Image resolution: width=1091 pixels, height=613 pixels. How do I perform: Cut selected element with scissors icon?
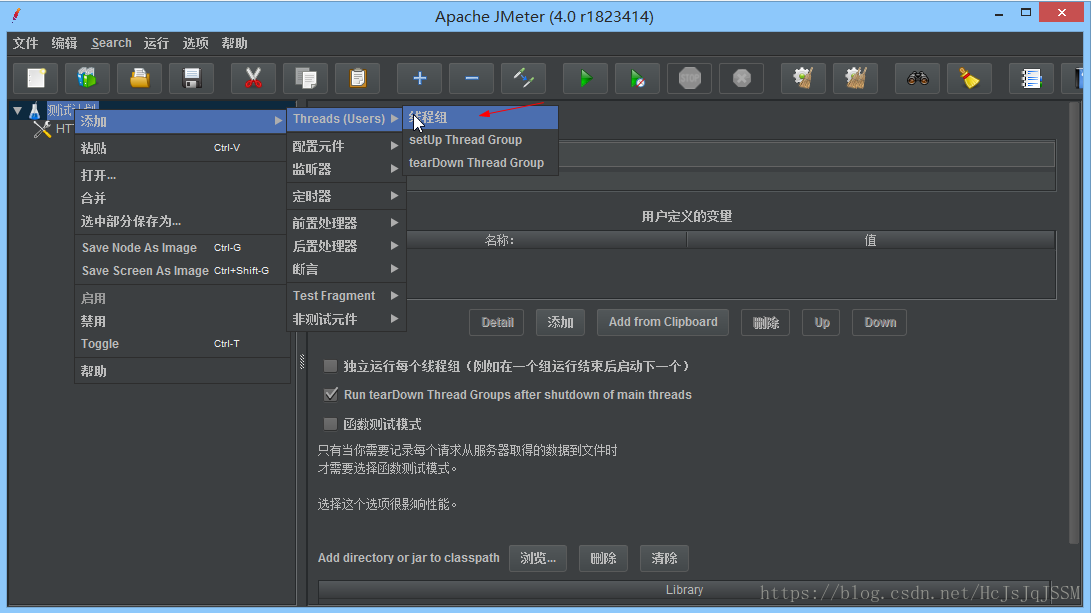click(x=253, y=78)
